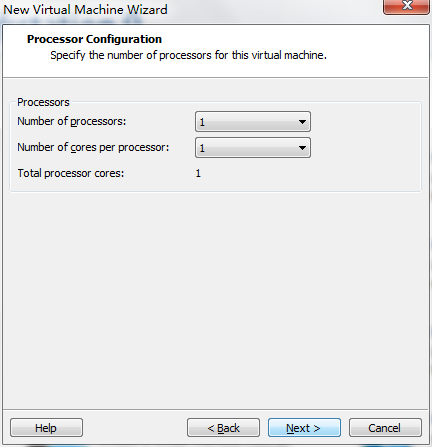Click the total processor cores value

pos(198,173)
